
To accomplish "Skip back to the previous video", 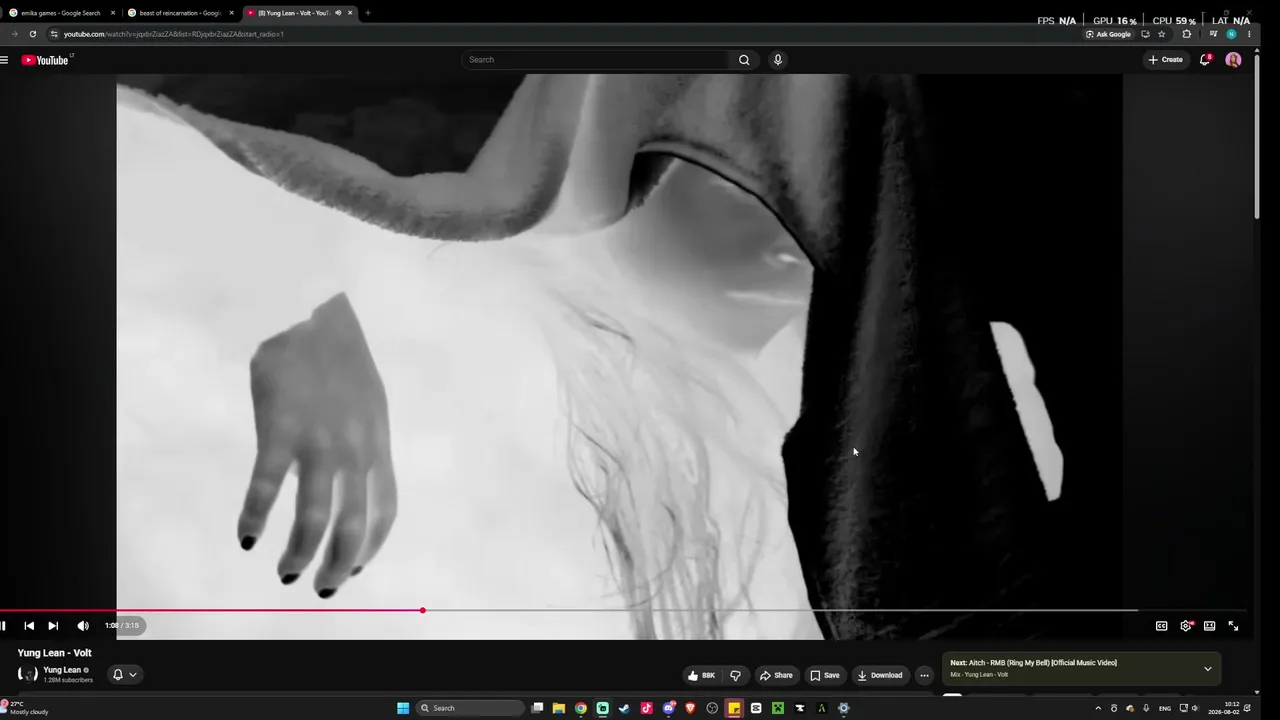I will 29,626.
